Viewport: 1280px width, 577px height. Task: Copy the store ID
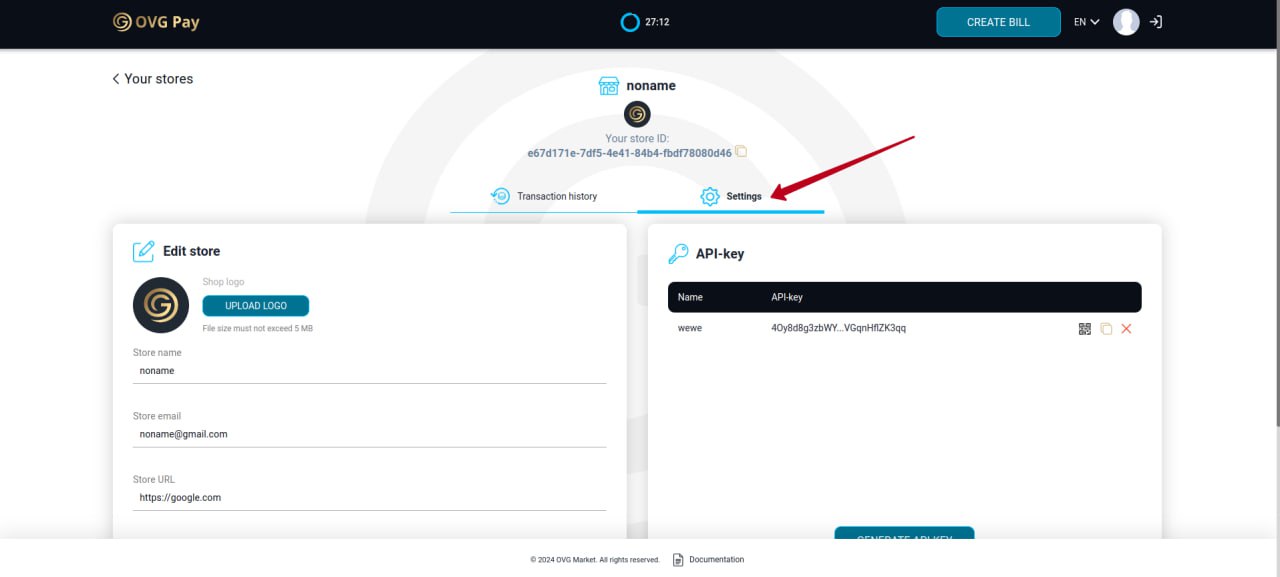click(x=741, y=152)
